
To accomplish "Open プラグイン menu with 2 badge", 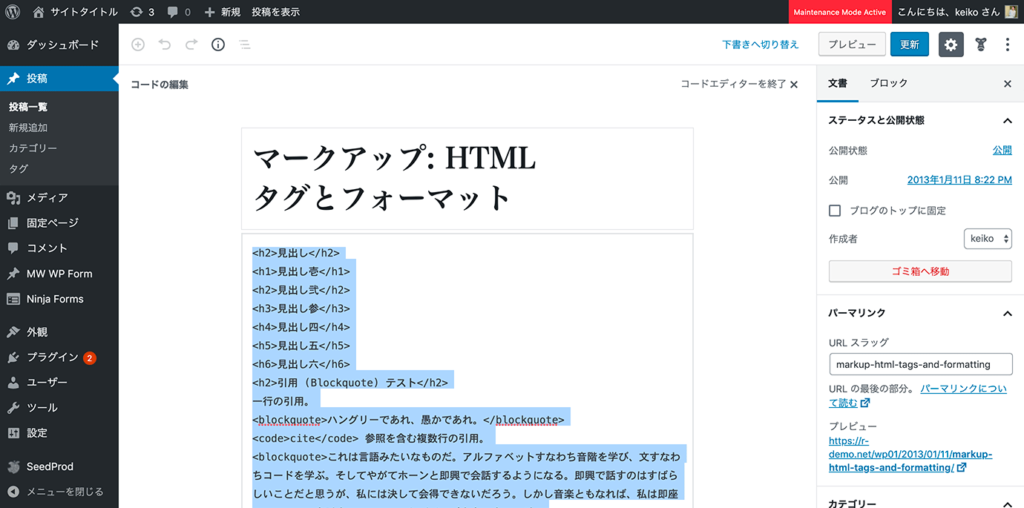I will coord(59,357).
